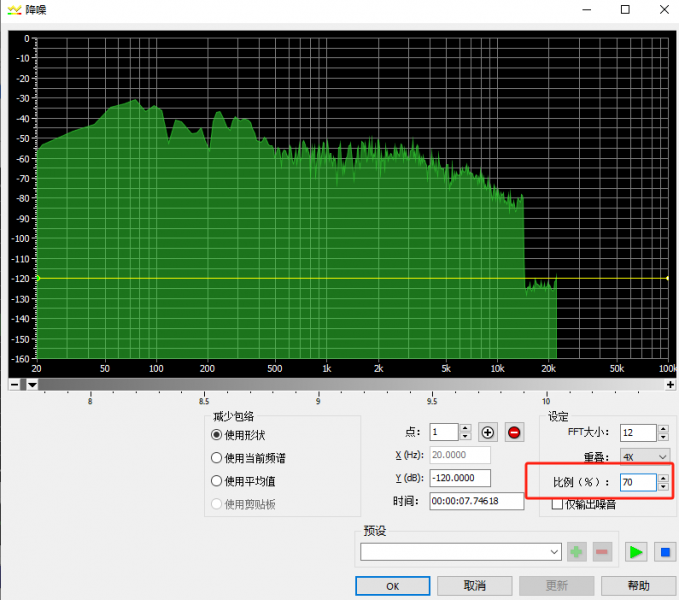The height and width of the screenshot is (600, 679).
Task: Click the red delete point icon
Action: tap(514, 433)
